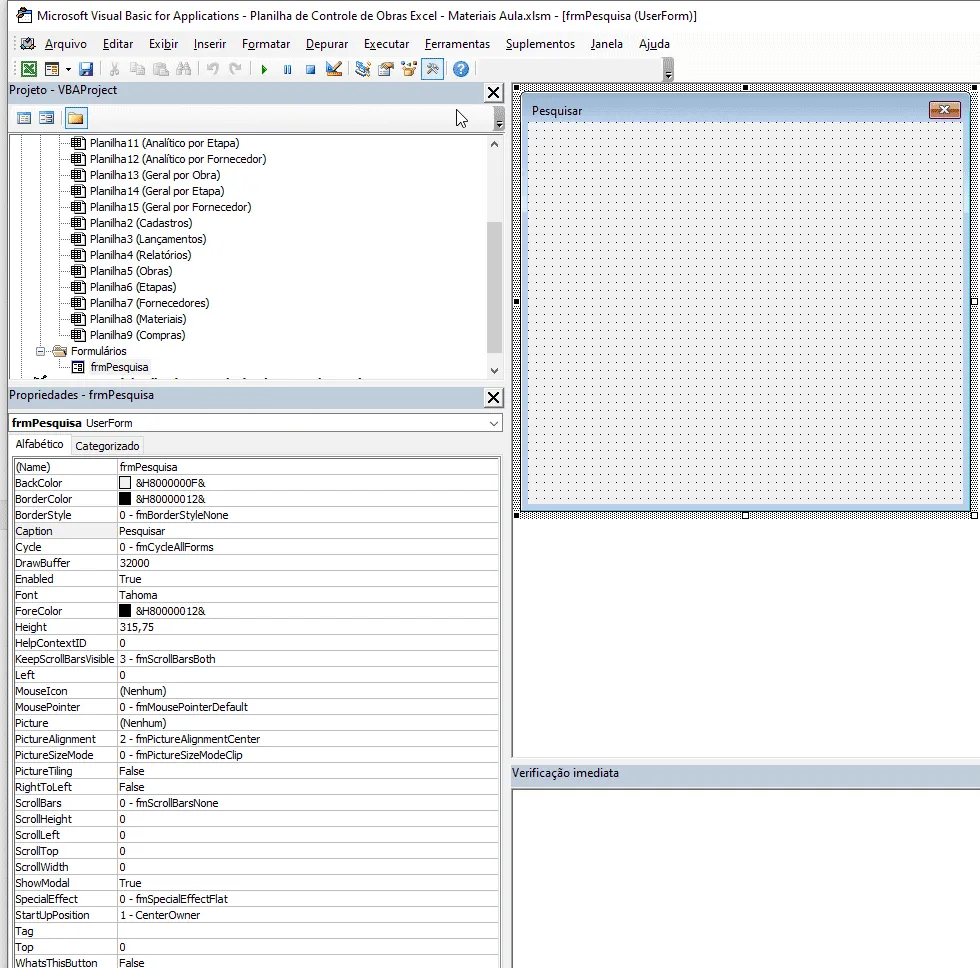Click the Copy icon in toolbar
Screen dimensions: 980x968
tap(137, 69)
